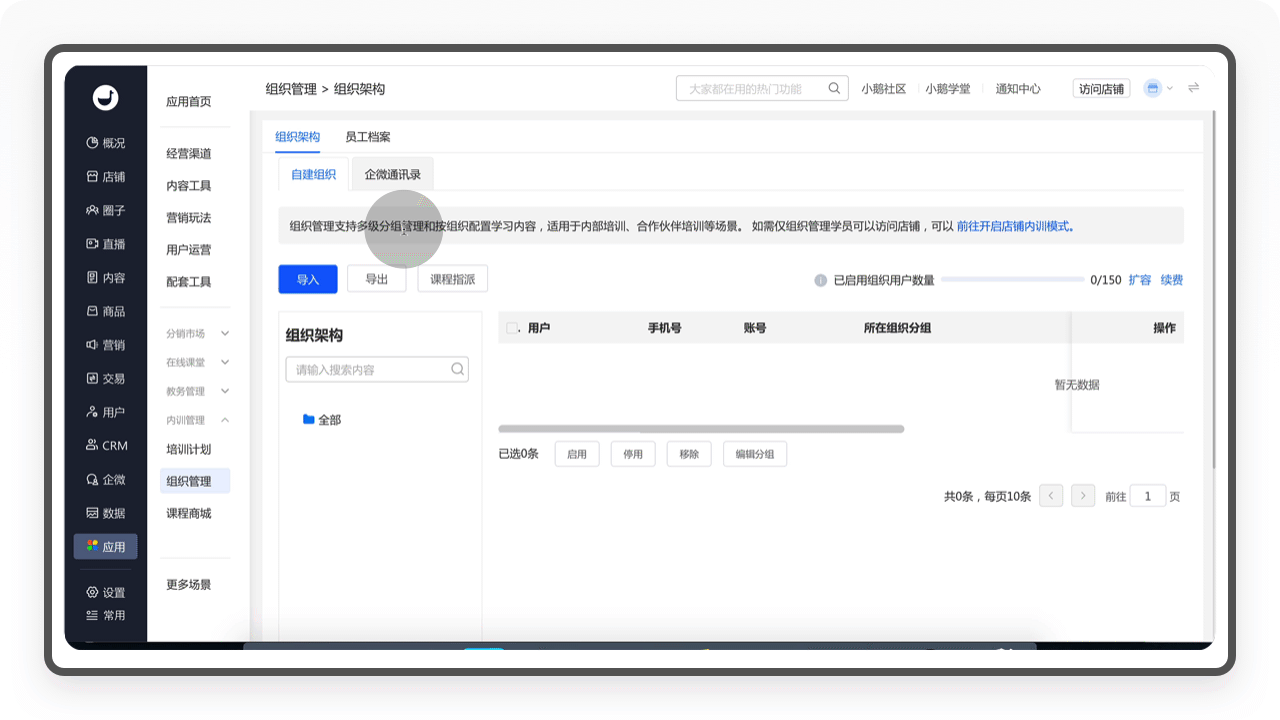Open 应用首页 in secondary menu
Viewport: 1280px width, 720px height.
click(x=189, y=102)
